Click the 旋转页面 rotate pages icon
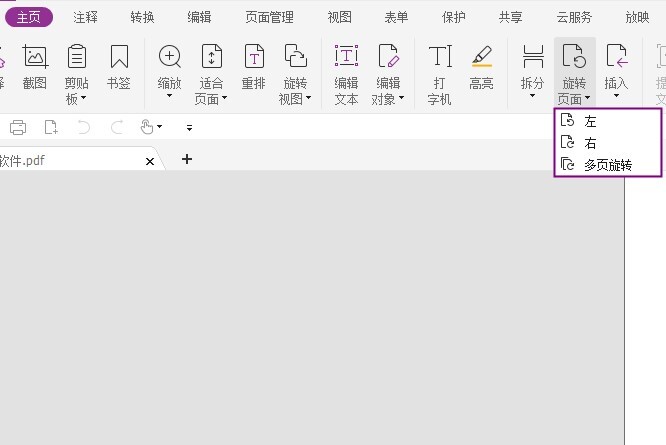 574,56
